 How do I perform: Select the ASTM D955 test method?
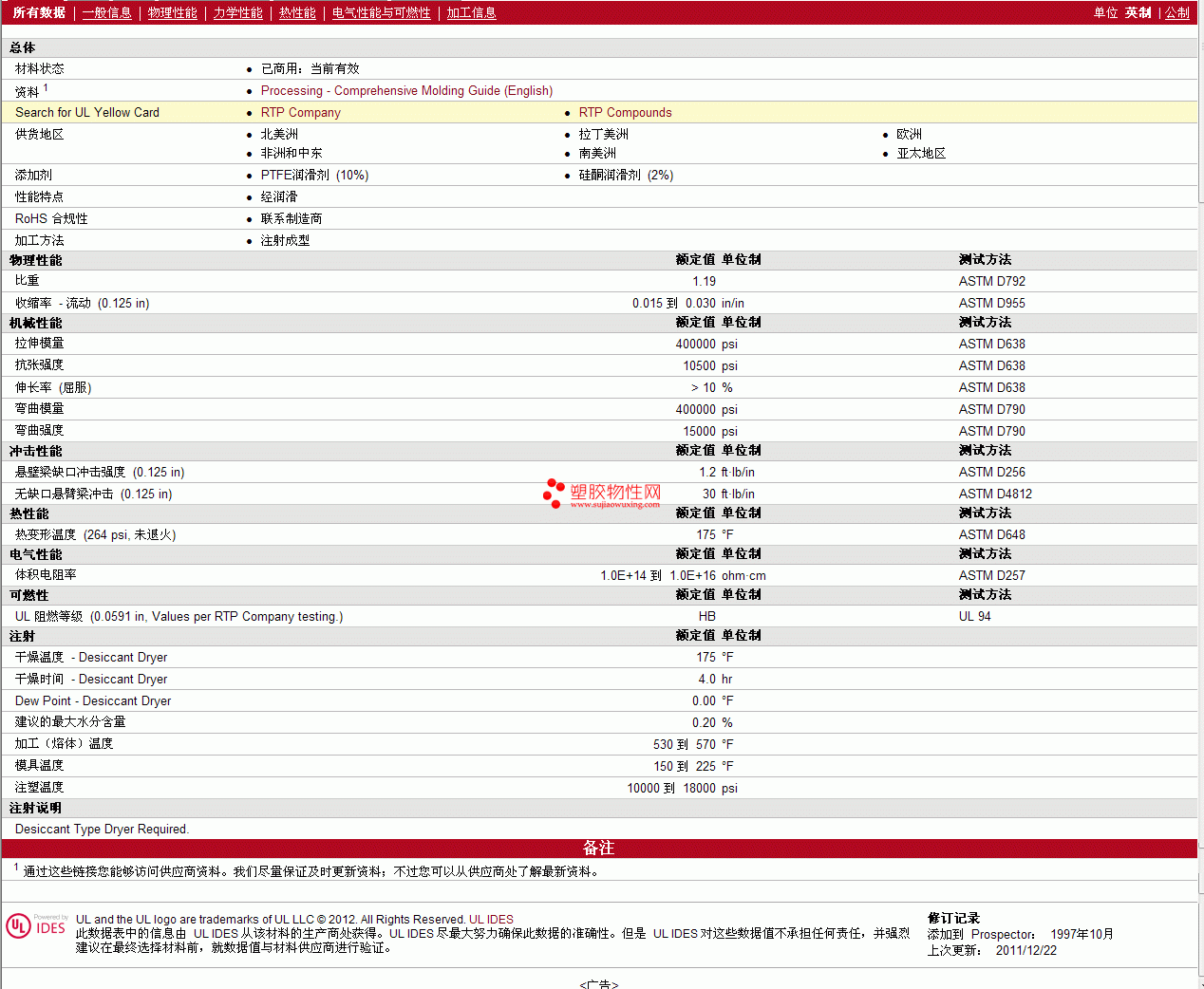click(x=991, y=303)
